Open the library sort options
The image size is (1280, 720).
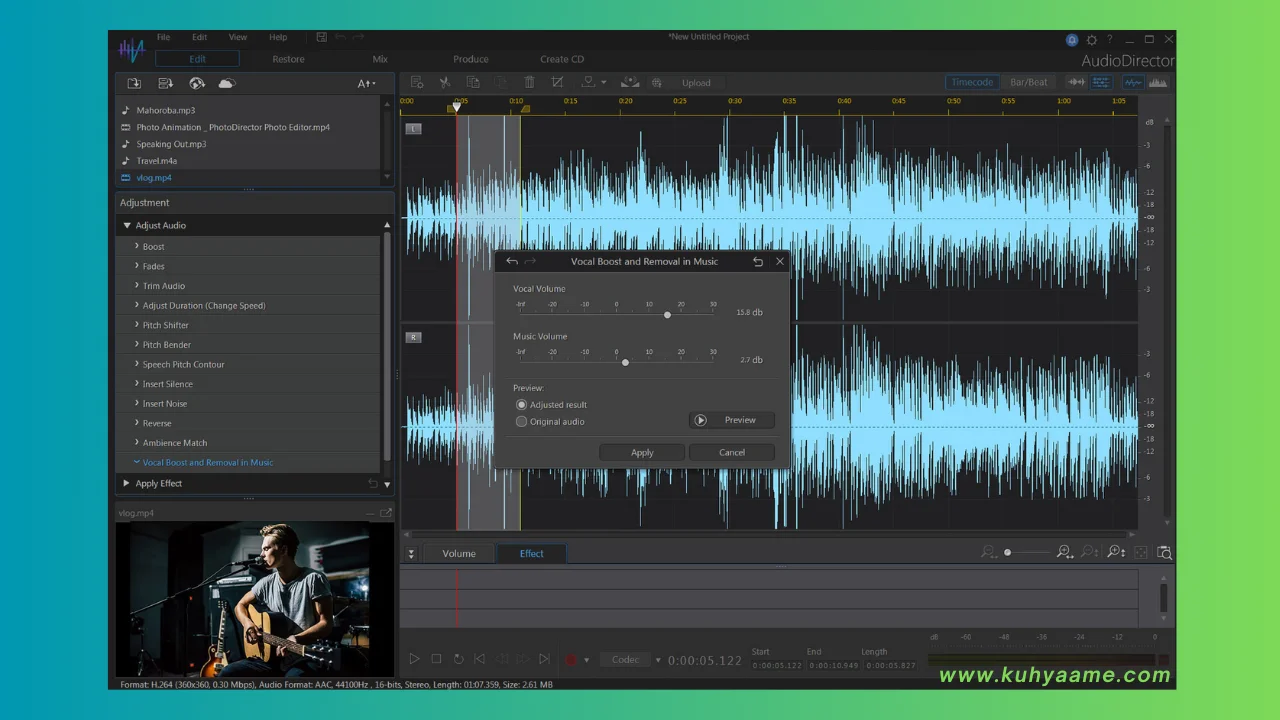[x=366, y=83]
